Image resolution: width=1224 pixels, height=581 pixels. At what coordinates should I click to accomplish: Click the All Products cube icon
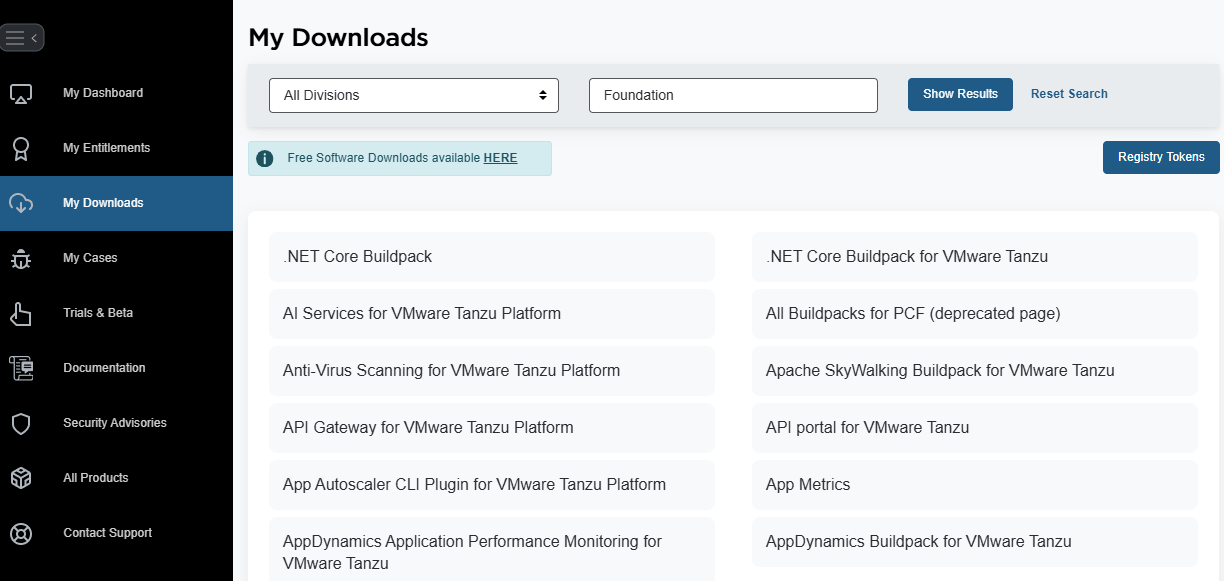(21, 479)
